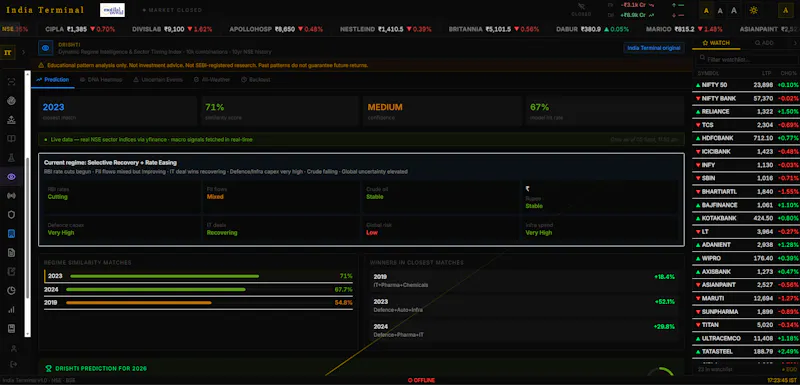Click the far-right yellow A button in the top bar

785,10
